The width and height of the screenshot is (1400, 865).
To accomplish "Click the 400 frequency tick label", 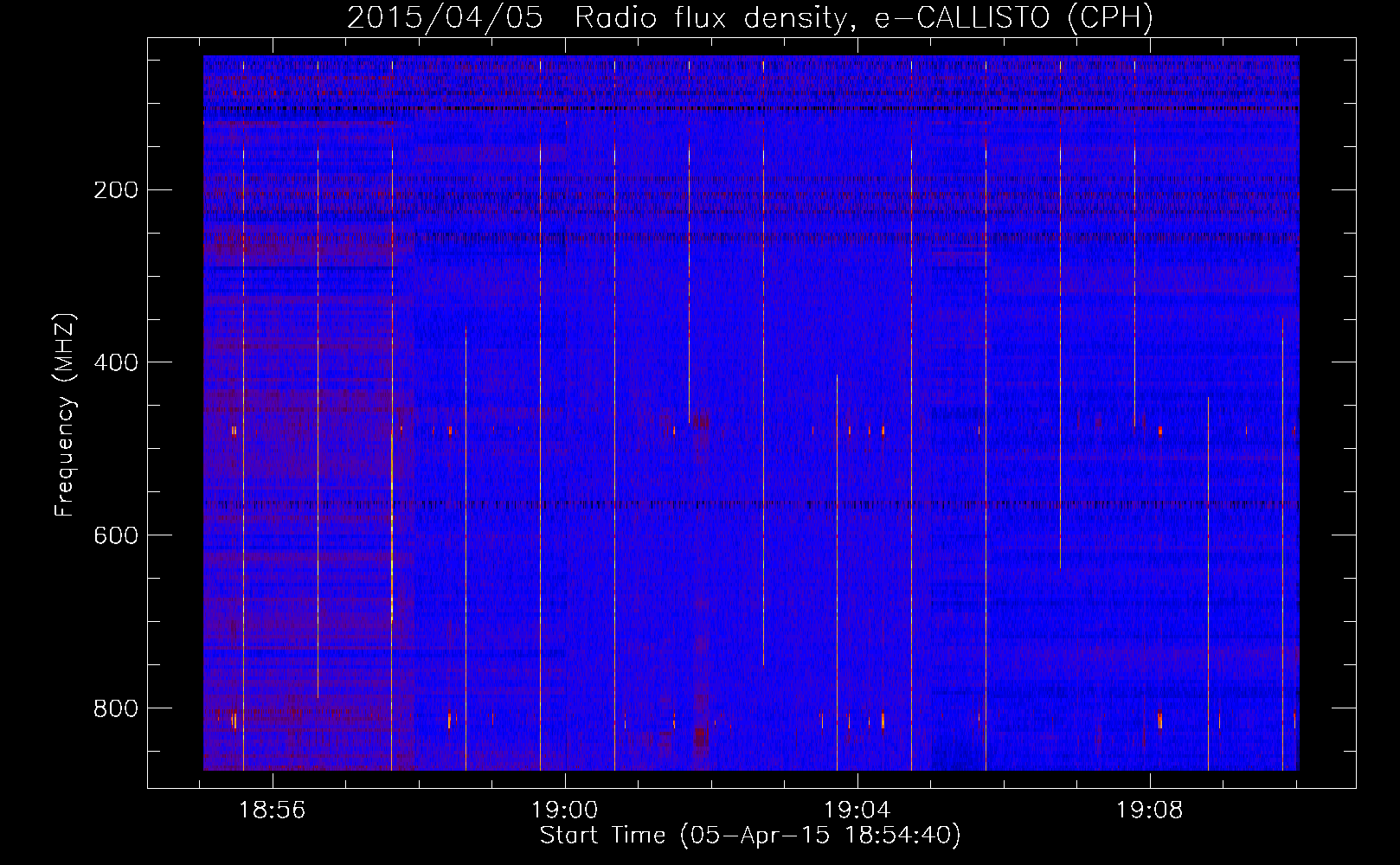I will pyautogui.click(x=116, y=362).
